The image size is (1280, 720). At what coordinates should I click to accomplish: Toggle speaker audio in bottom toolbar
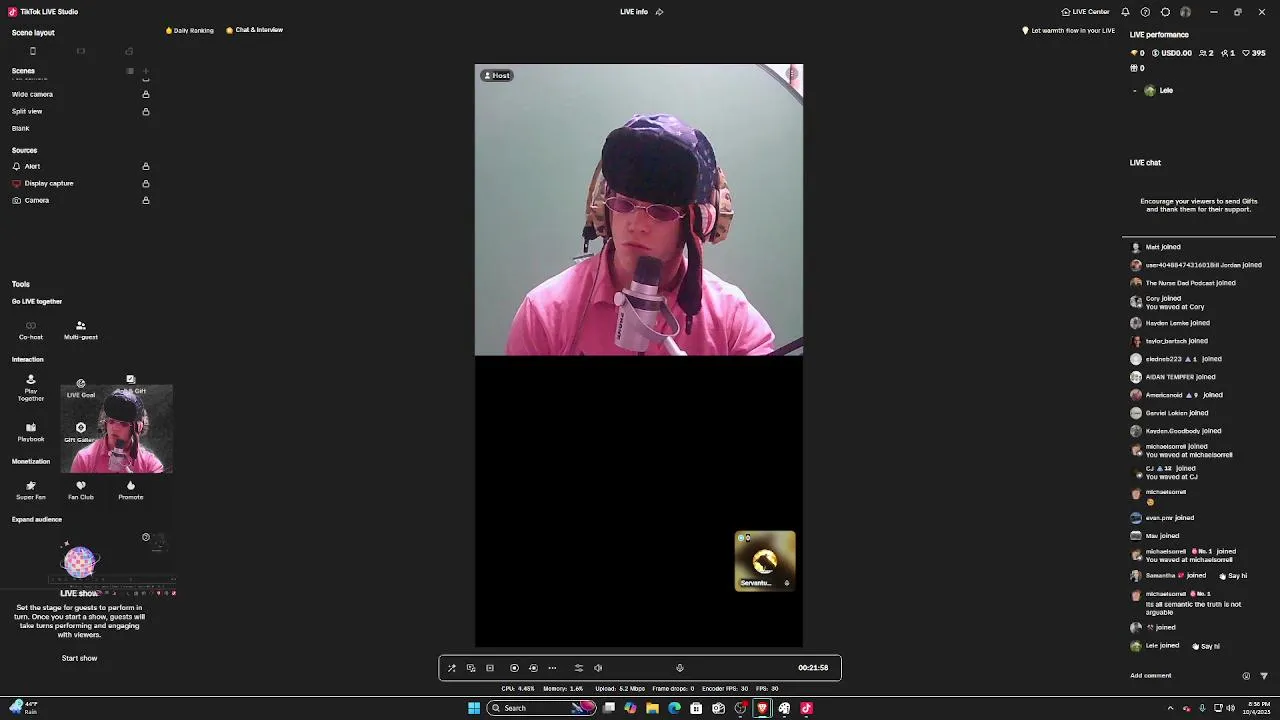598,668
